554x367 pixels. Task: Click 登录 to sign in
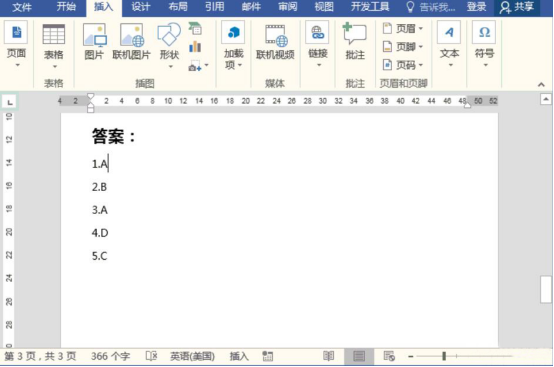tap(476, 7)
